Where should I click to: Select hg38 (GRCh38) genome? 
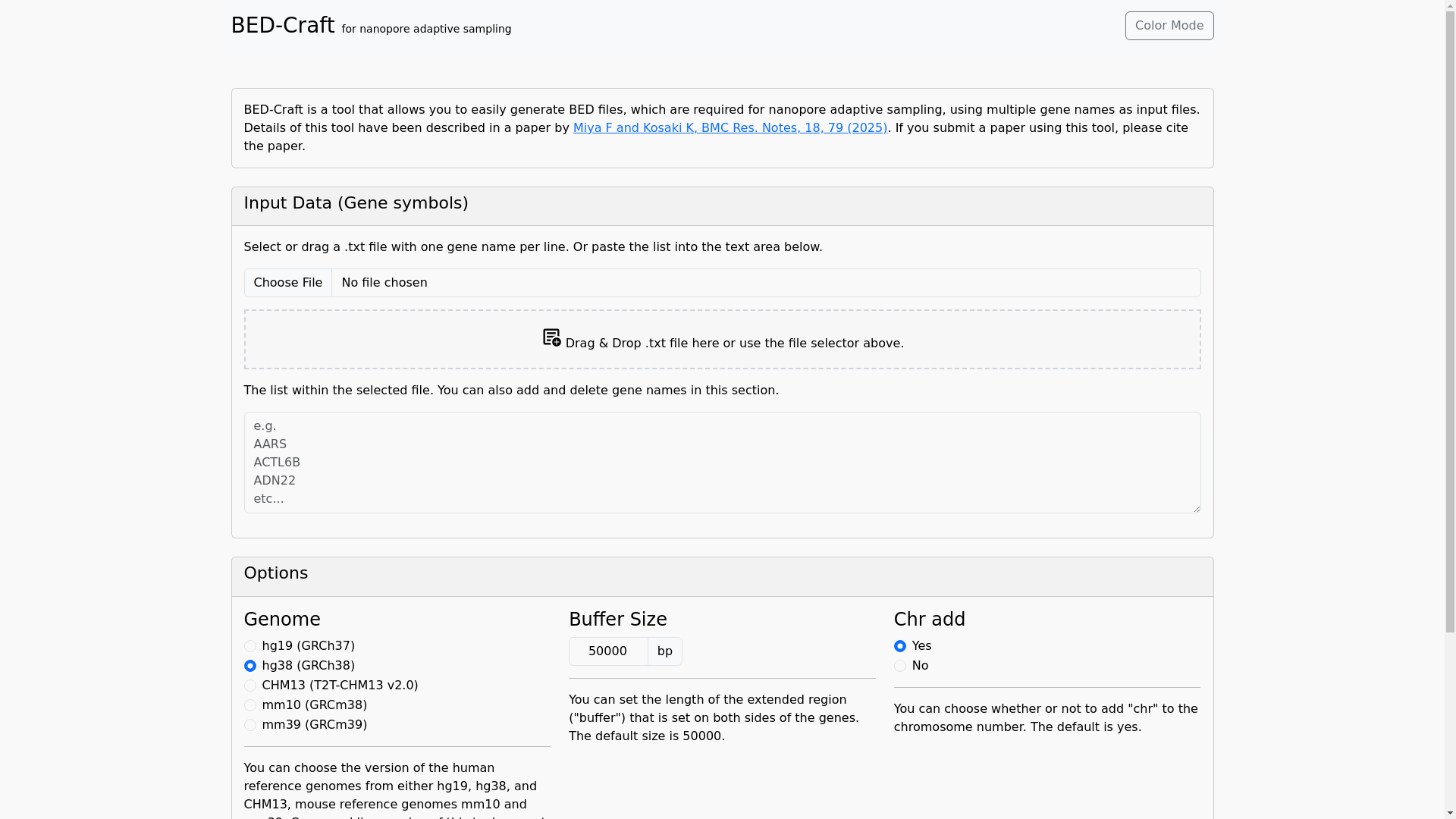point(250,666)
